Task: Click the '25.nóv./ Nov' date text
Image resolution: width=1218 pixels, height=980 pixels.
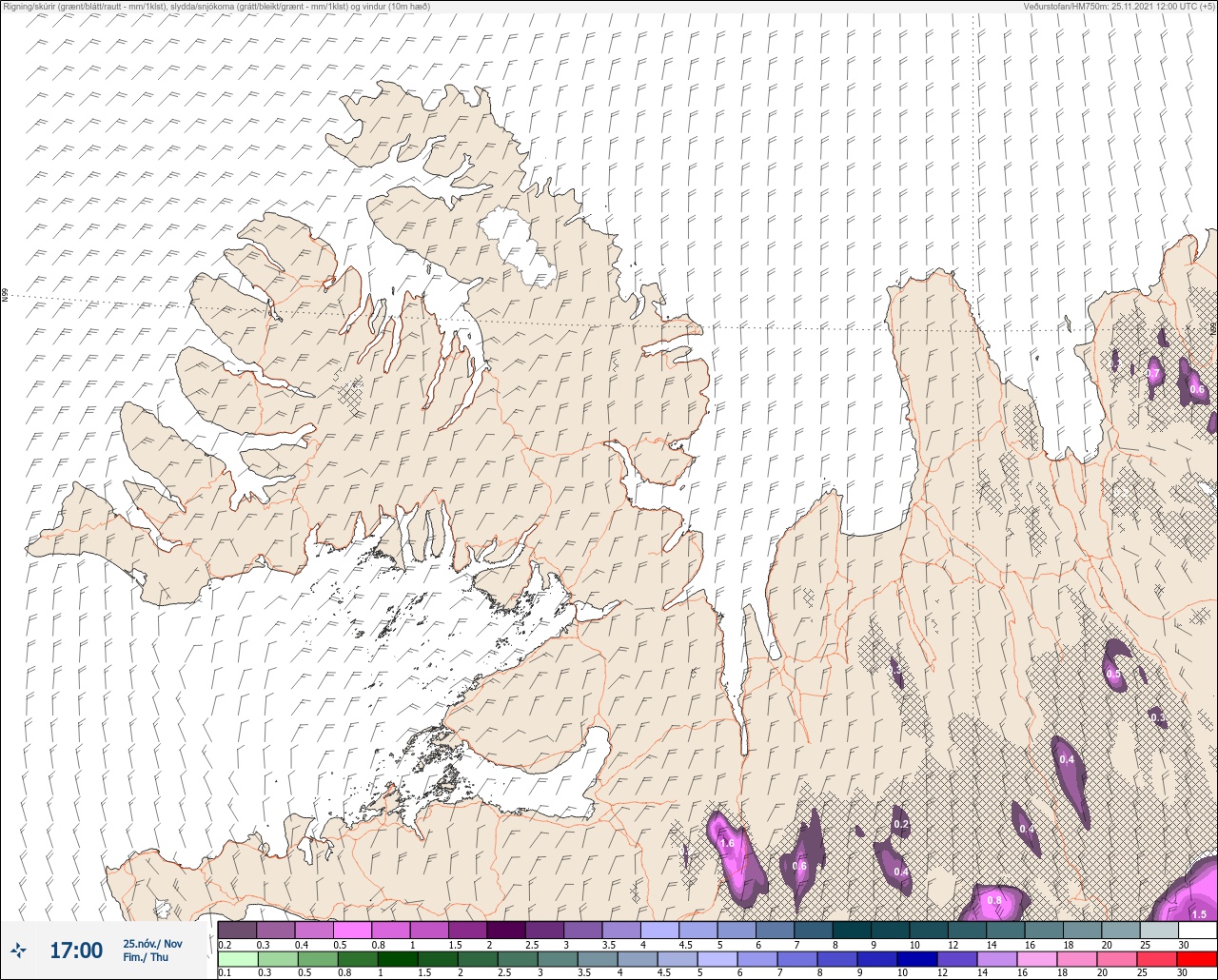Action: (152, 943)
